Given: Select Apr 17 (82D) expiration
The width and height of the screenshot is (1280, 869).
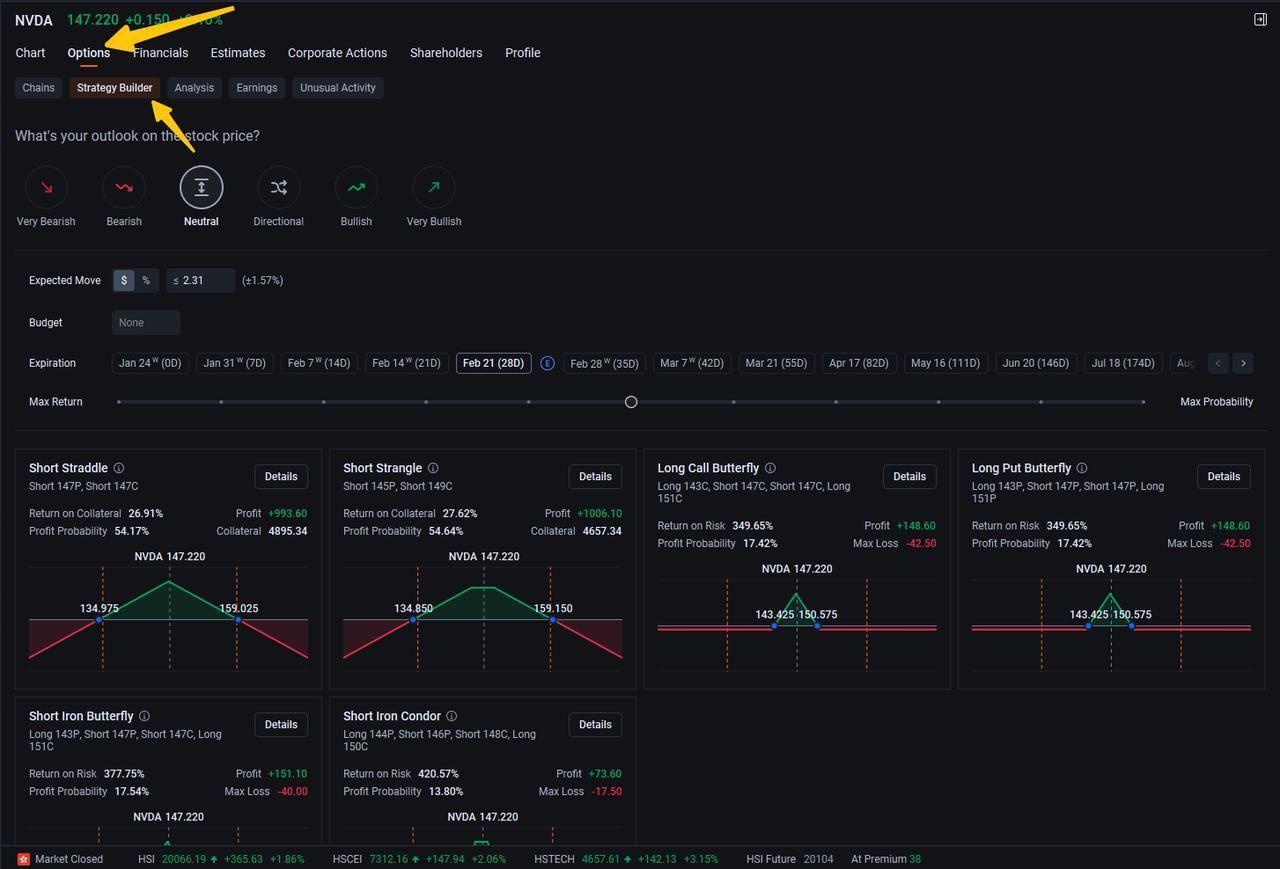Looking at the screenshot, I should (859, 363).
